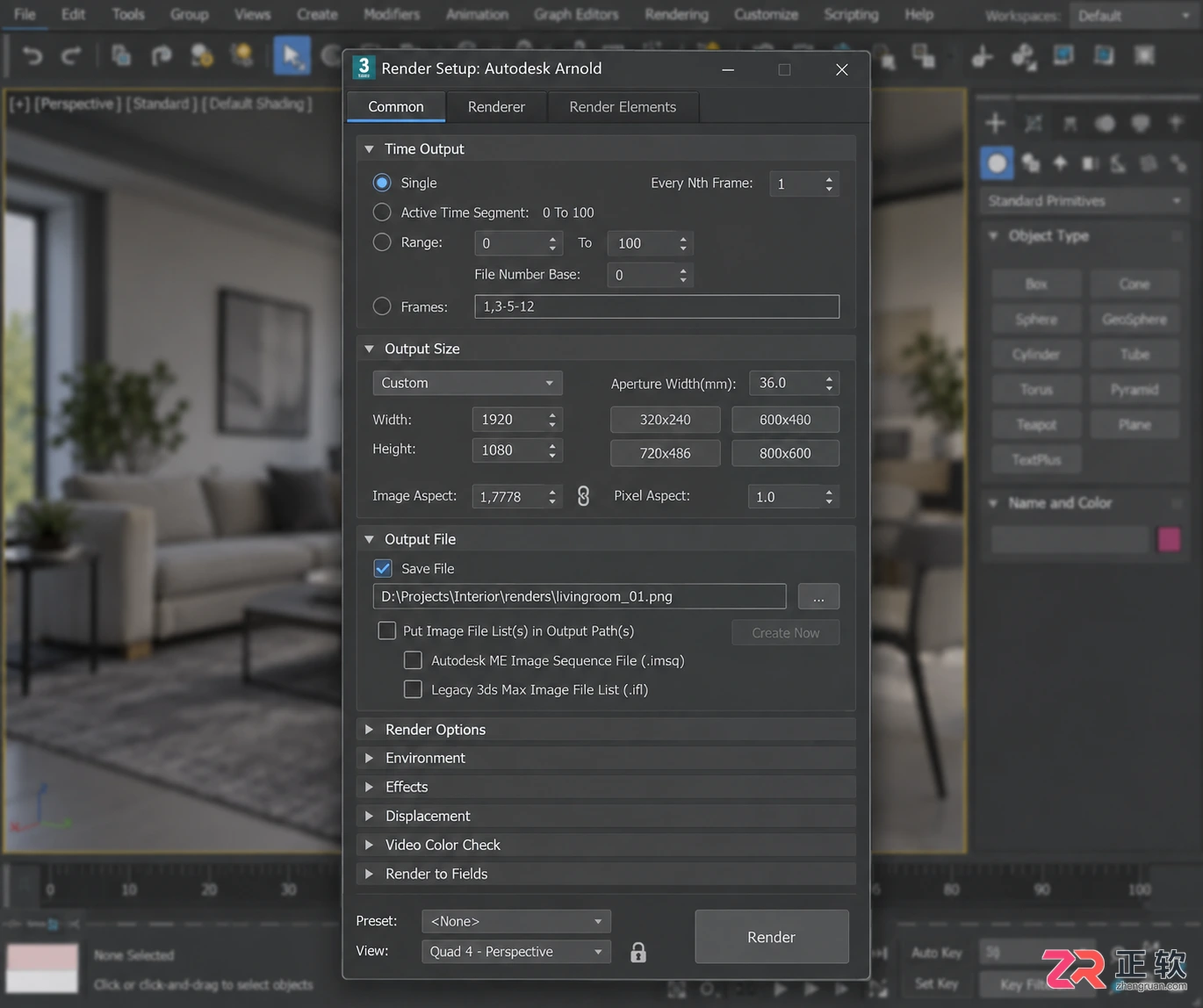Apply the 720x486 preset size
Viewport: 1203px width, 1008px height.
[x=666, y=453]
